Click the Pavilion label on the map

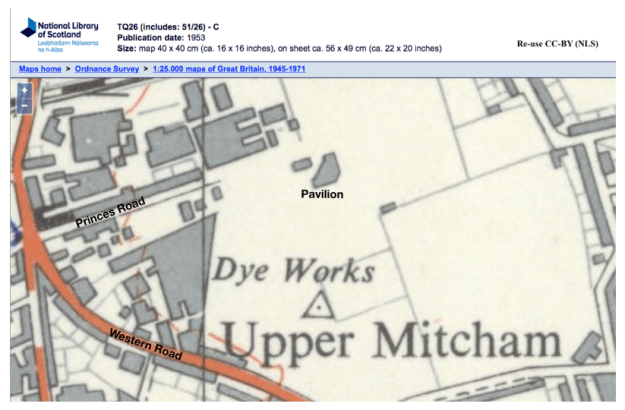coord(322,193)
